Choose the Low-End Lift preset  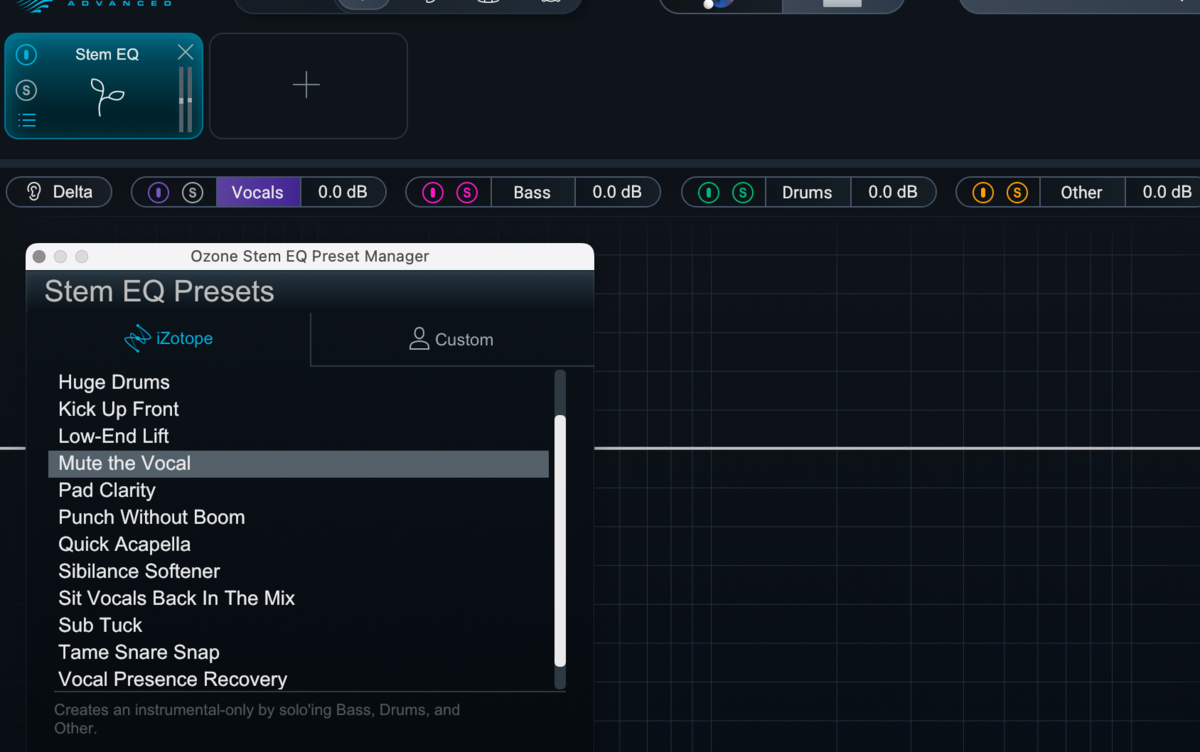pyautogui.click(x=298, y=436)
